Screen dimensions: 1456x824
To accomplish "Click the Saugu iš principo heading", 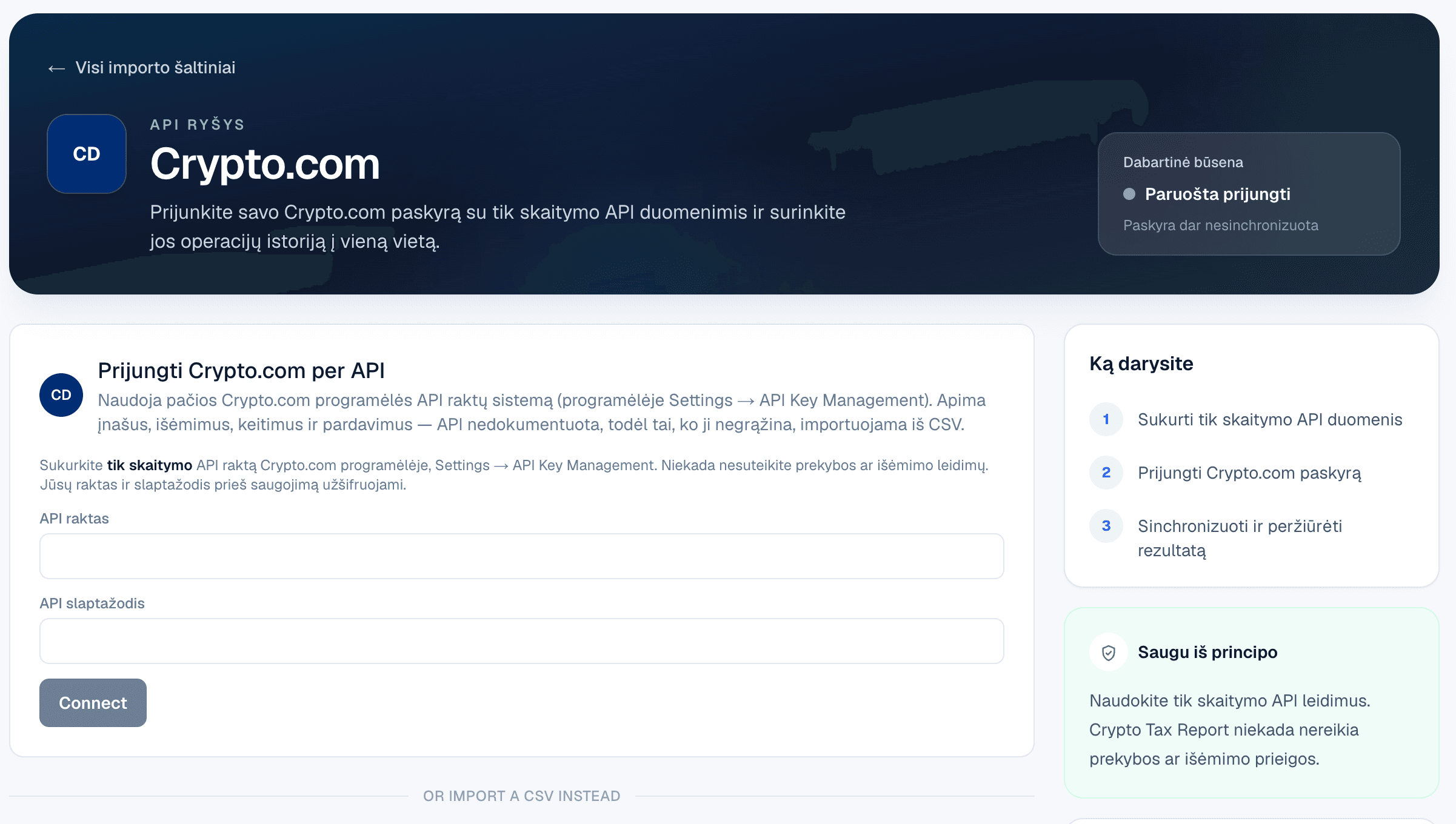I will (x=1207, y=652).
